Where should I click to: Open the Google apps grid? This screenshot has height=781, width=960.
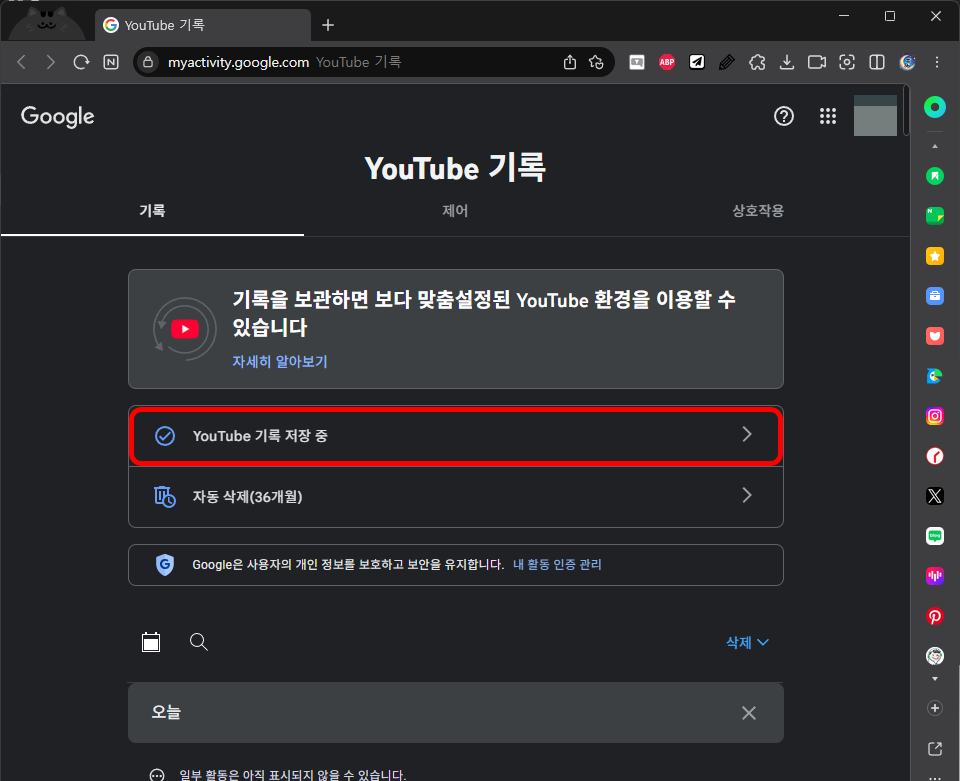828,116
